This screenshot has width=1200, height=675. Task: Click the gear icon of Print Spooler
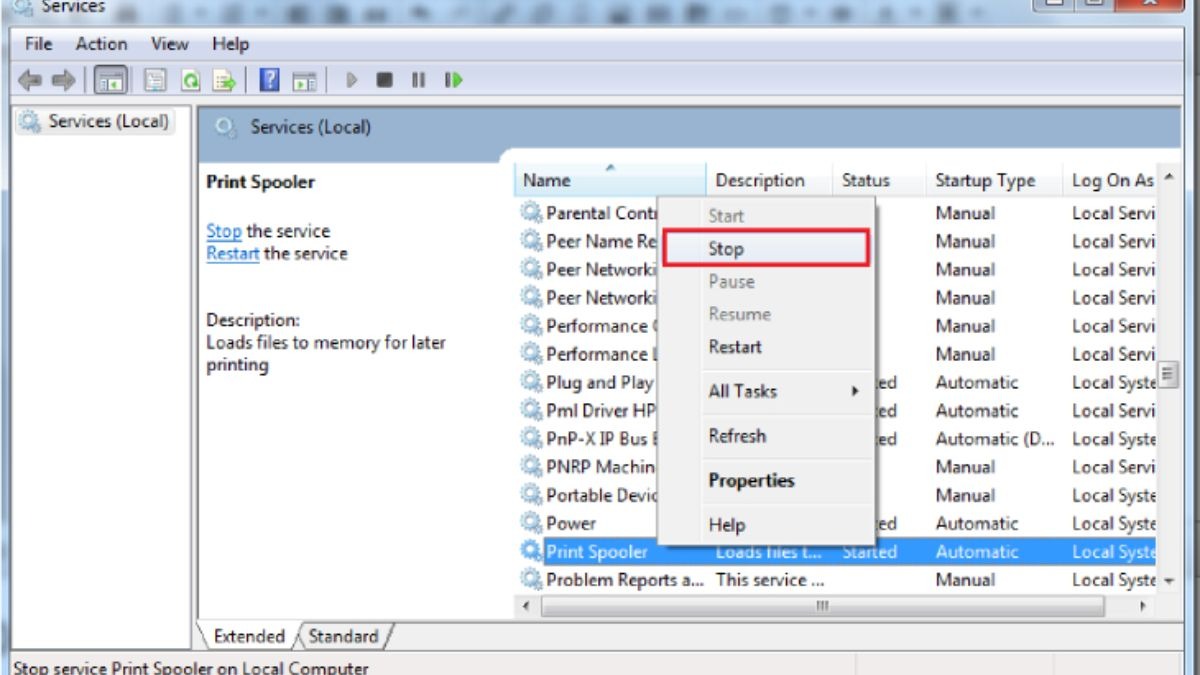click(531, 551)
